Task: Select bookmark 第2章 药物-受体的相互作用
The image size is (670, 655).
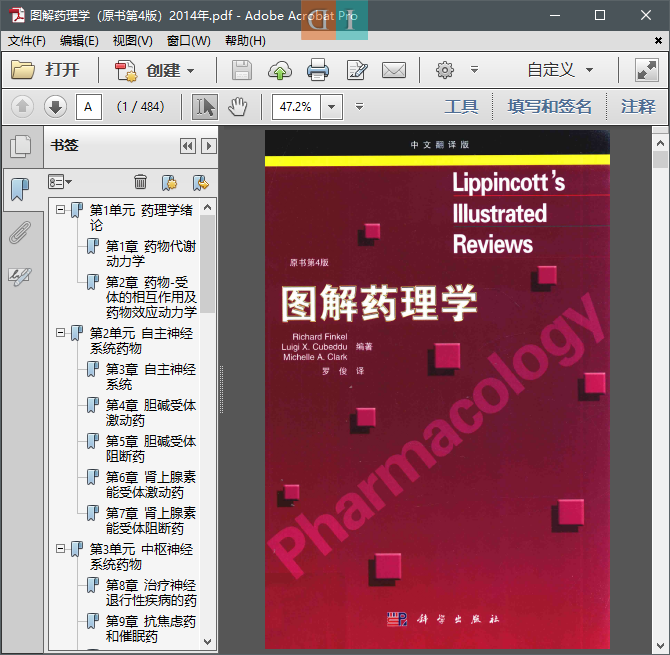Action: [151, 297]
